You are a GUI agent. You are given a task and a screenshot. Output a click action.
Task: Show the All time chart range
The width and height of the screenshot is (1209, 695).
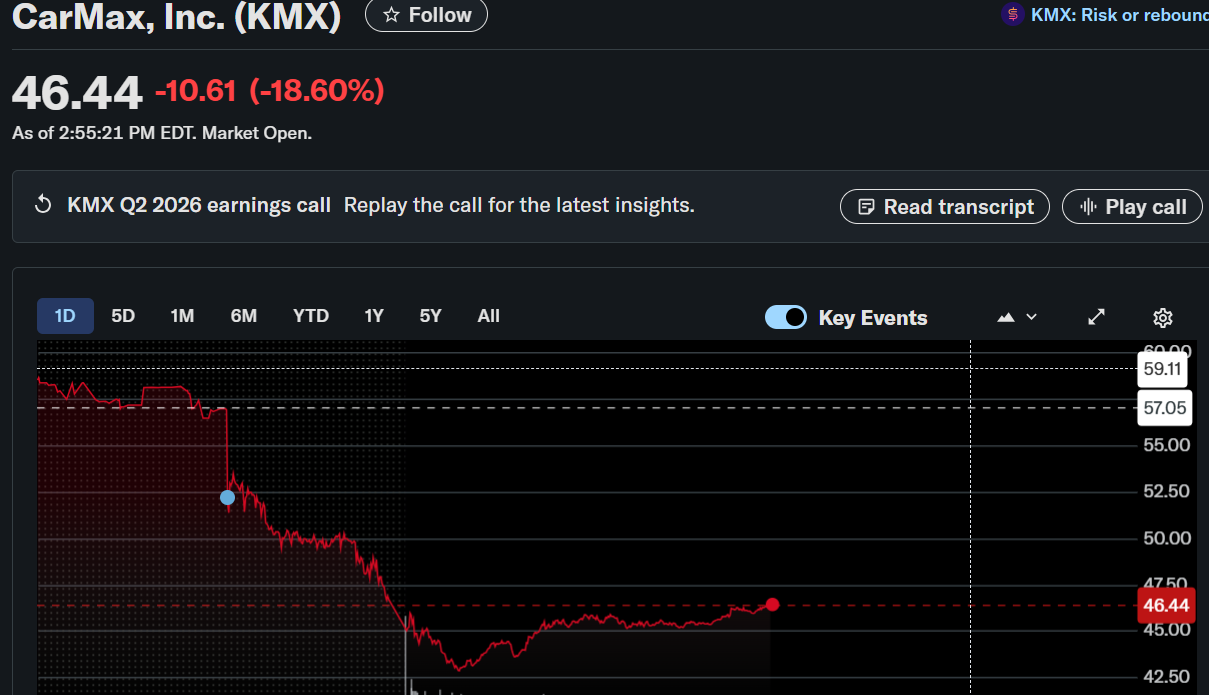[489, 316]
